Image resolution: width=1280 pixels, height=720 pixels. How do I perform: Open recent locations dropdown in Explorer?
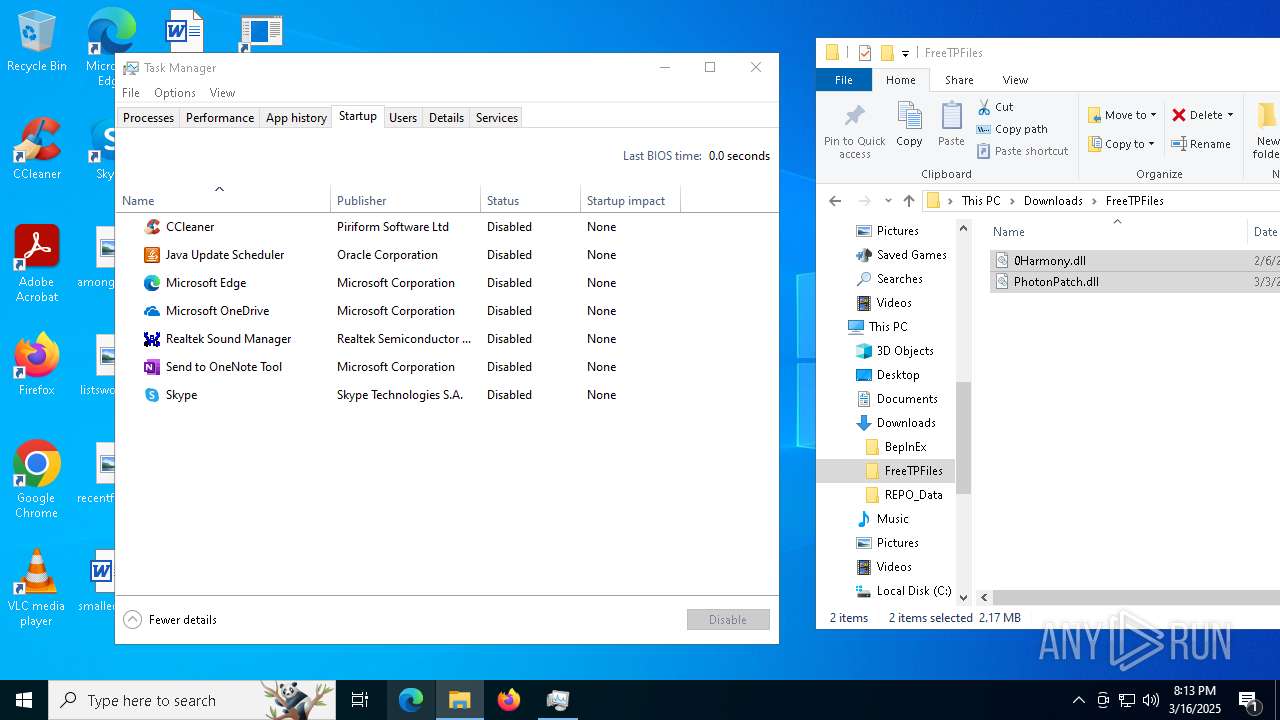click(x=888, y=201)
